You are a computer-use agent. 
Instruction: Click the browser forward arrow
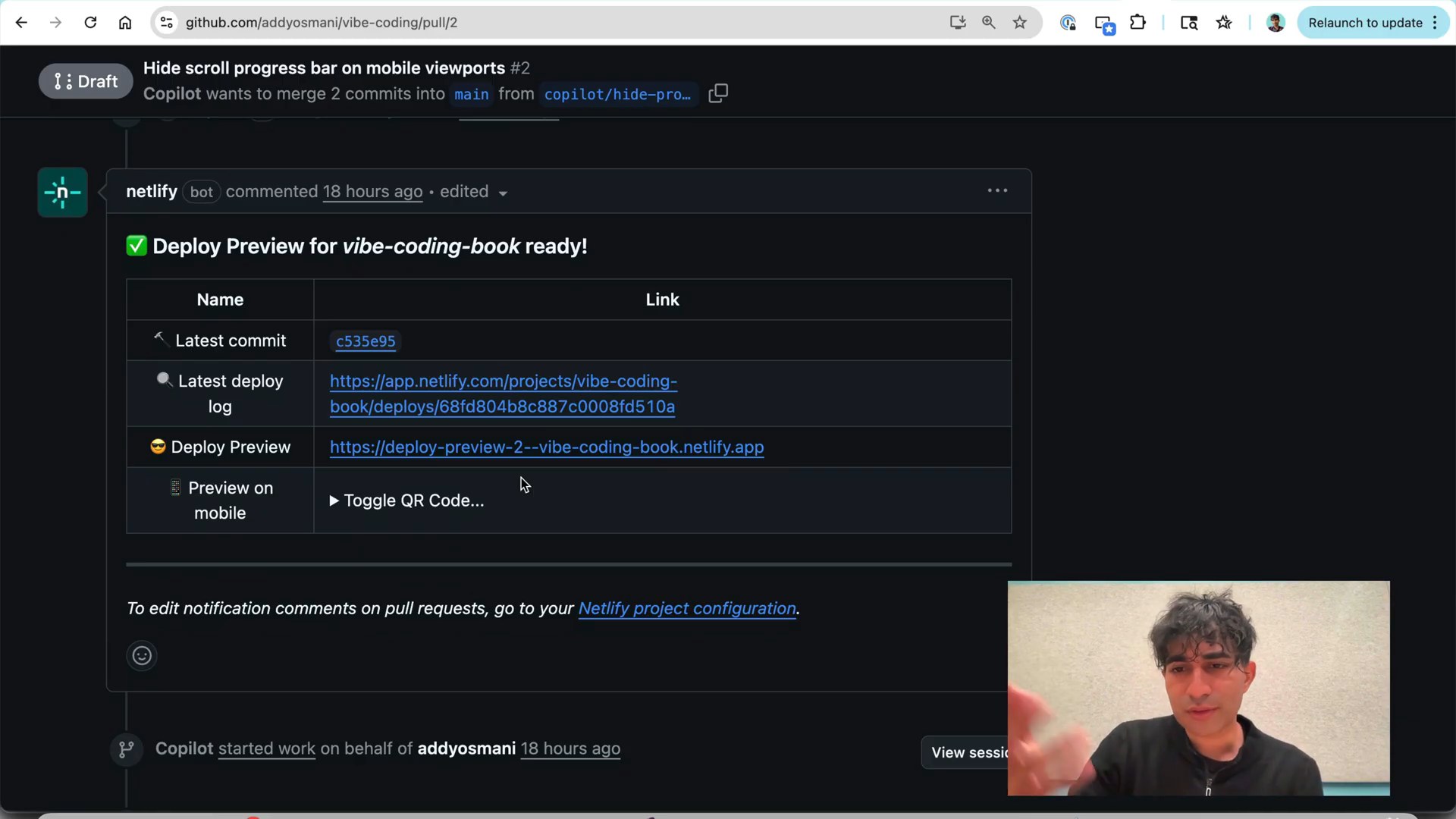pyautogui.click(x=55, y=23)
